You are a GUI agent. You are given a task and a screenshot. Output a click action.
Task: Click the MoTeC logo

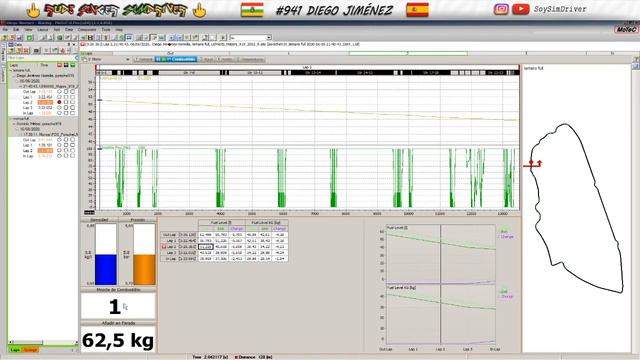coord(626,30)
